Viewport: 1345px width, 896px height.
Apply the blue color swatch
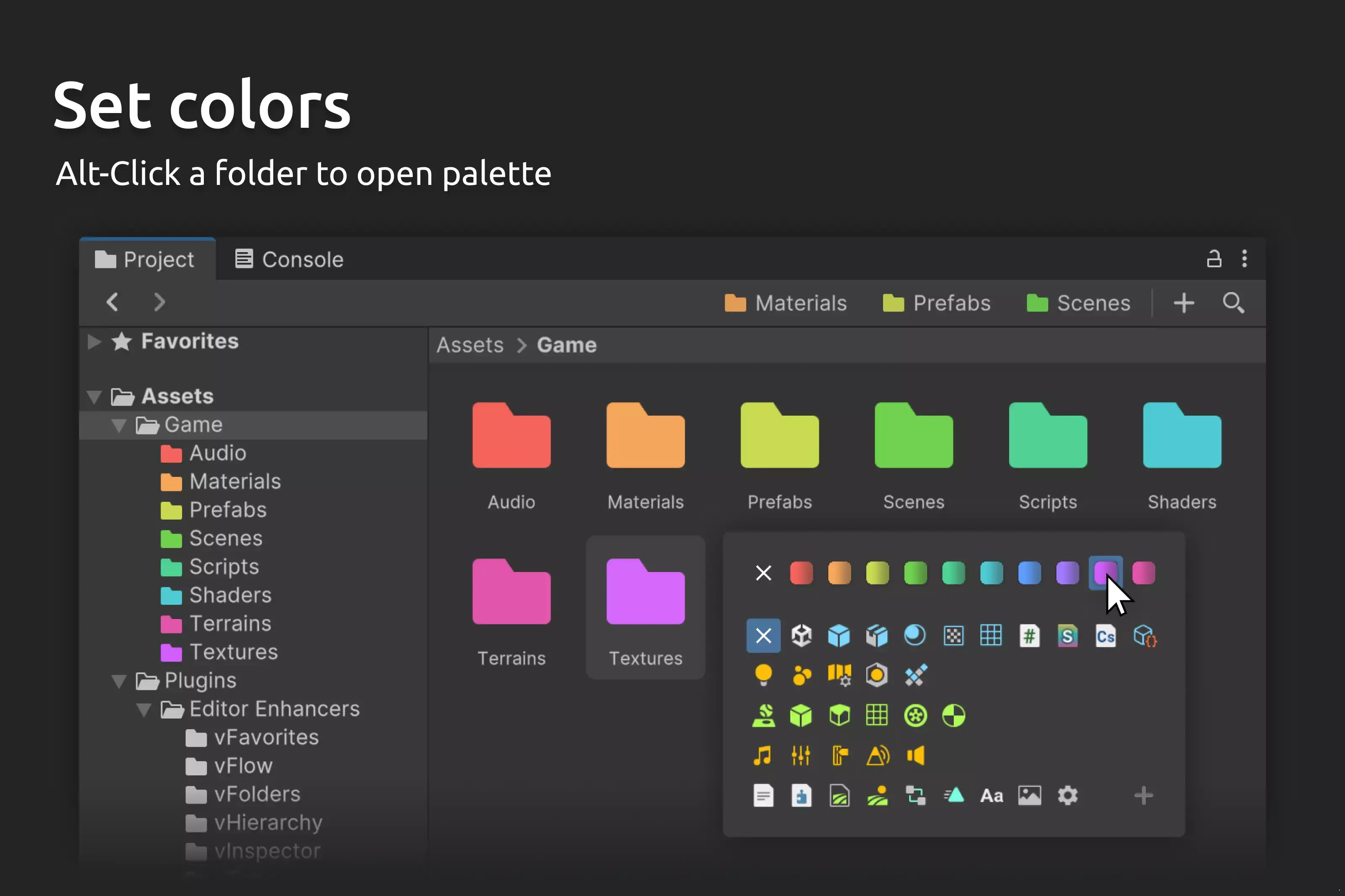click(x=1030, y=572)
